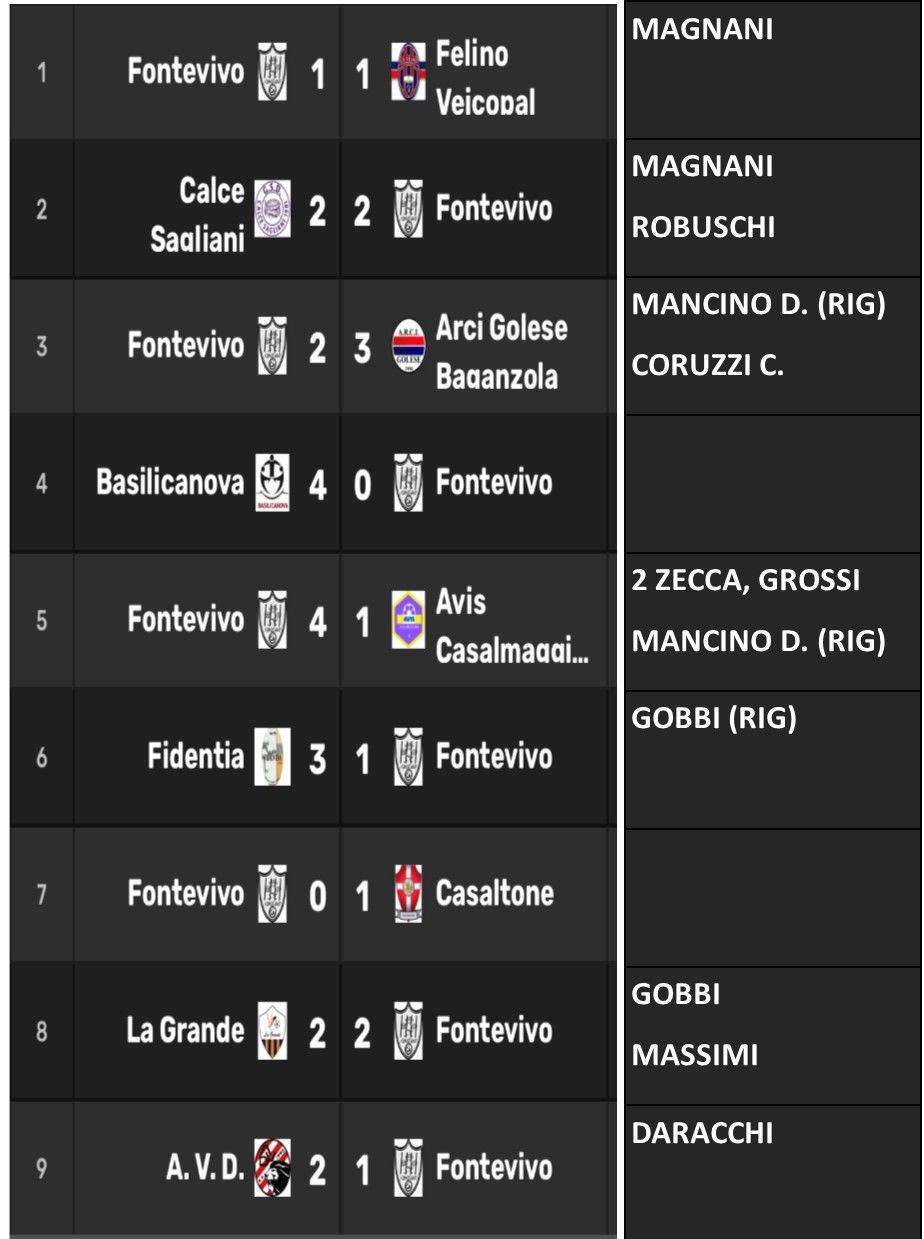Click scorer cell MANCINO D. (RIG) CORUZZI C.

tap(772, 347)
